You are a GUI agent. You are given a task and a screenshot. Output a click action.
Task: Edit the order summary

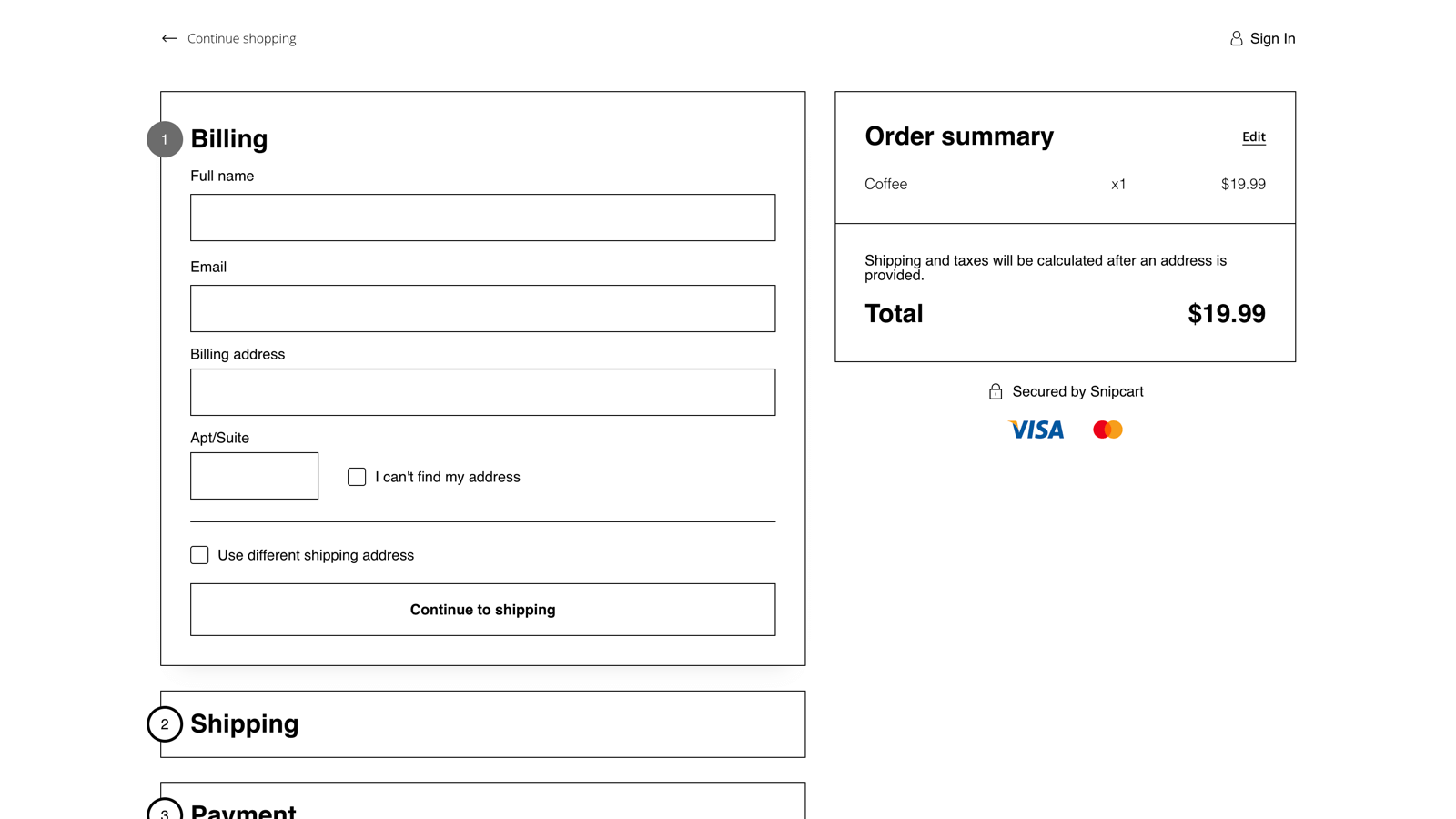pyautogui.click(x=1253, y=136)
